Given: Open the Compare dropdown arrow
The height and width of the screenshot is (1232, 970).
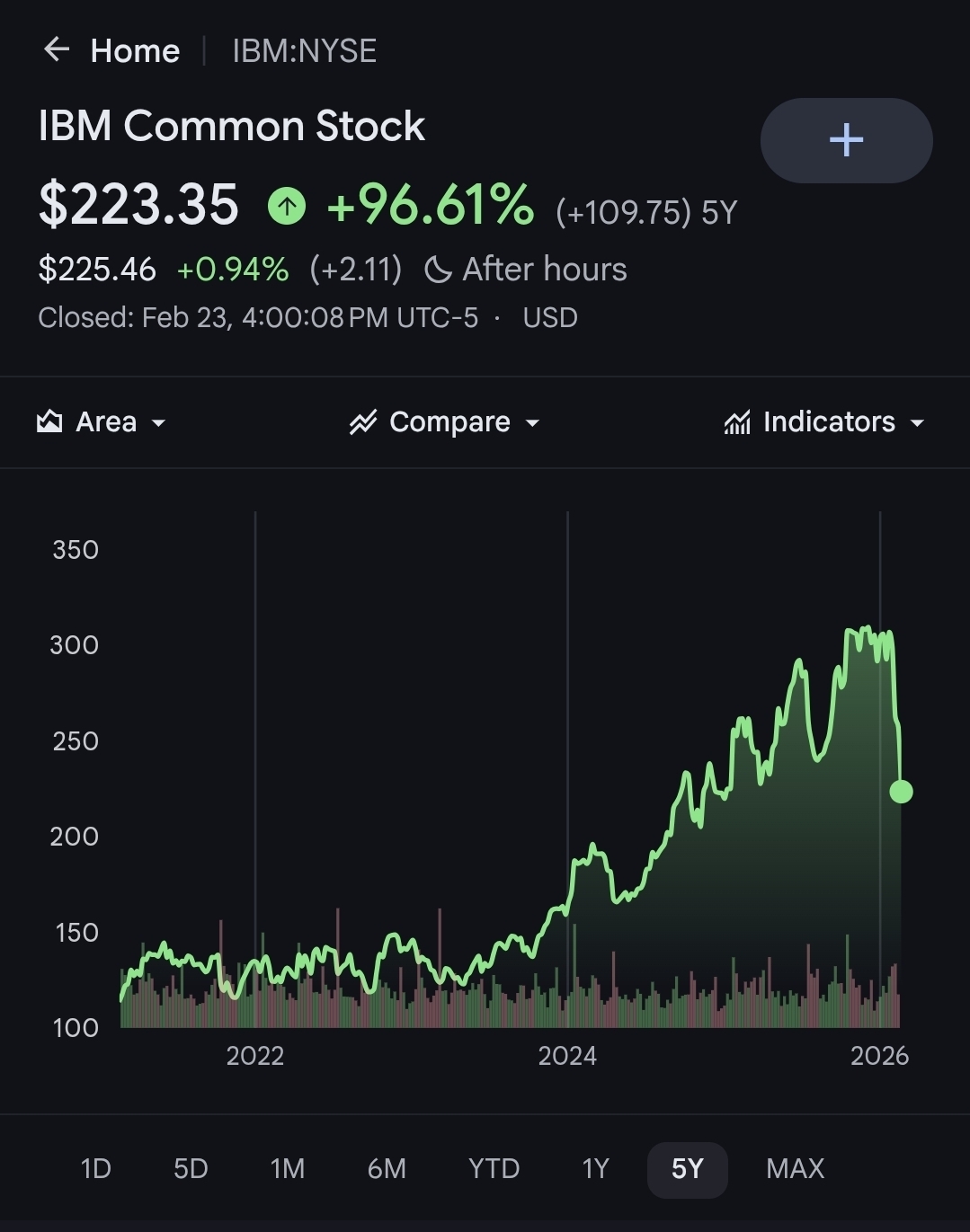Looking at the screenshot, I should click(x=532, y=422).
